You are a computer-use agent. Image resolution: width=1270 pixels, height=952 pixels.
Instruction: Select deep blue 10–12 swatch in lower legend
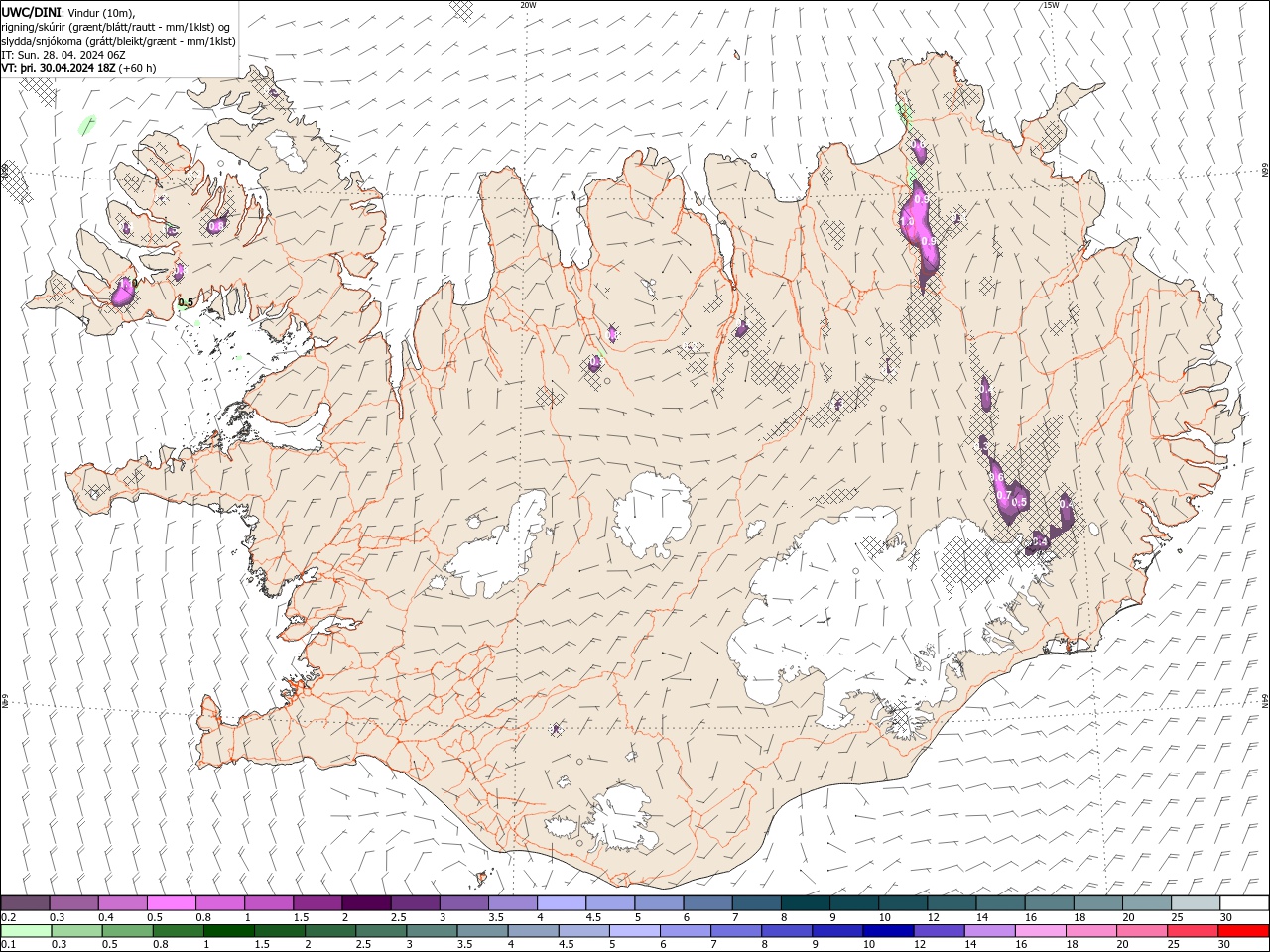click(888, 931)
